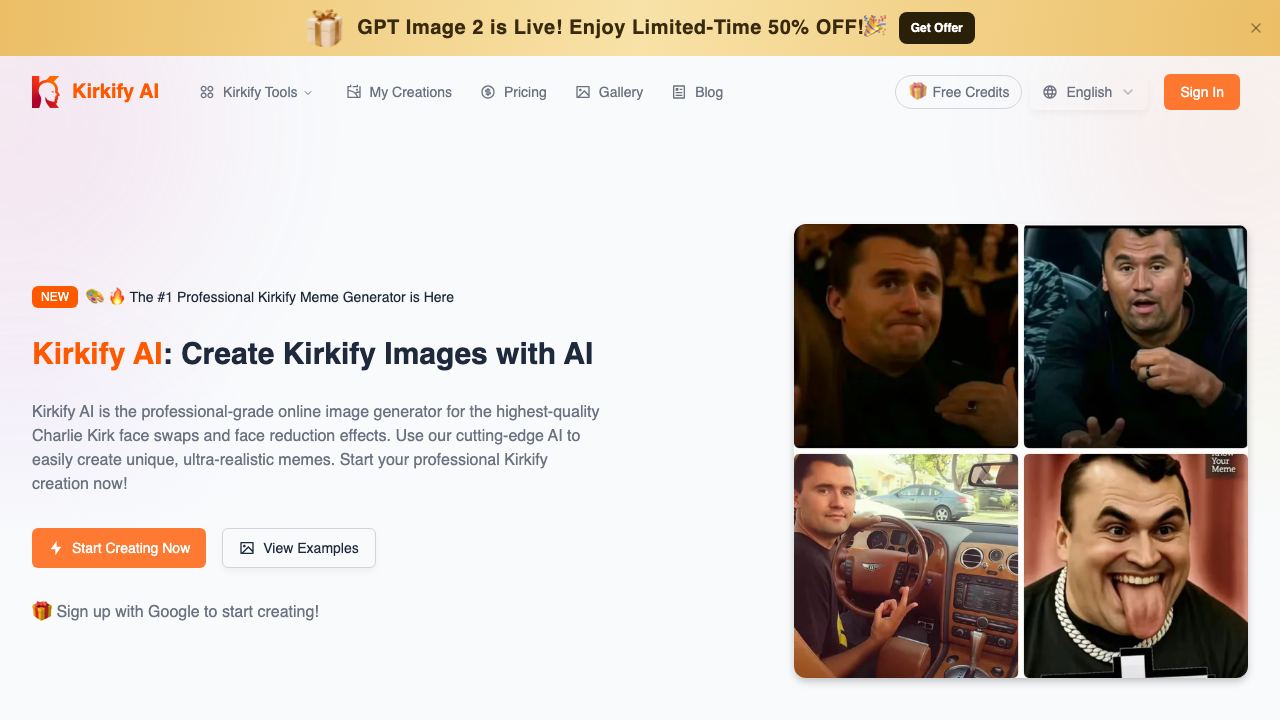Click the gift emoji near sign-up text
Image resolution: width=1280 pixels, height=720 pixels.
(x=42, y=611)
